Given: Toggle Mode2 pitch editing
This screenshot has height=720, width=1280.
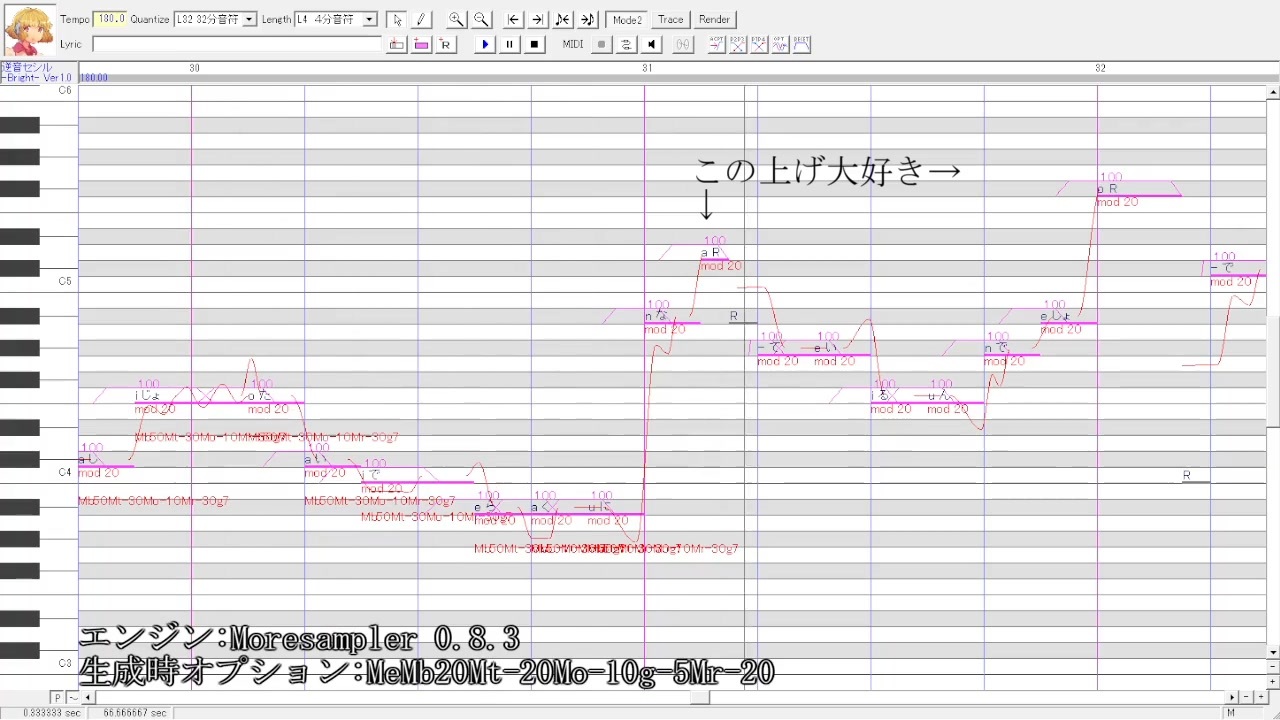Looking at the screenshot, I should (x=627, y=19).
